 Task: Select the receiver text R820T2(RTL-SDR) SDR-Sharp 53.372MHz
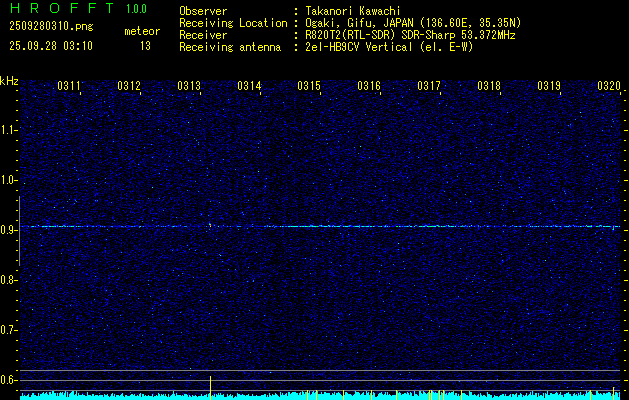click(x=410, y=35)
